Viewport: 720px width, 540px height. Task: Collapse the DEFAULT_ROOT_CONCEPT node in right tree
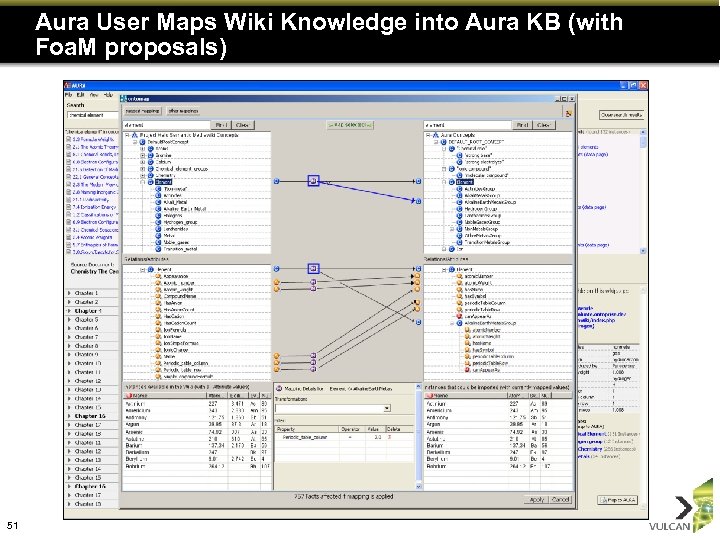click(x=436, y=142)
